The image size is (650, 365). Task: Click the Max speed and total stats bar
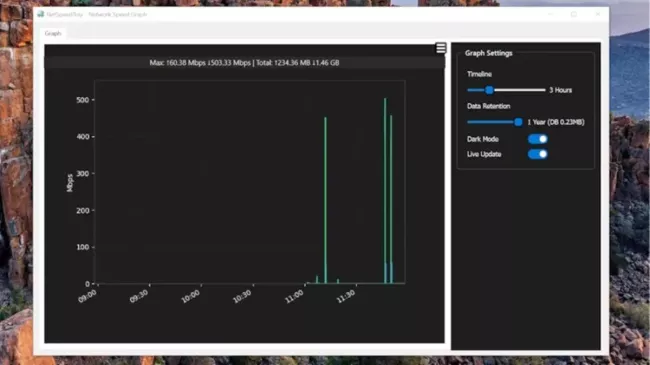pos(245,63)
